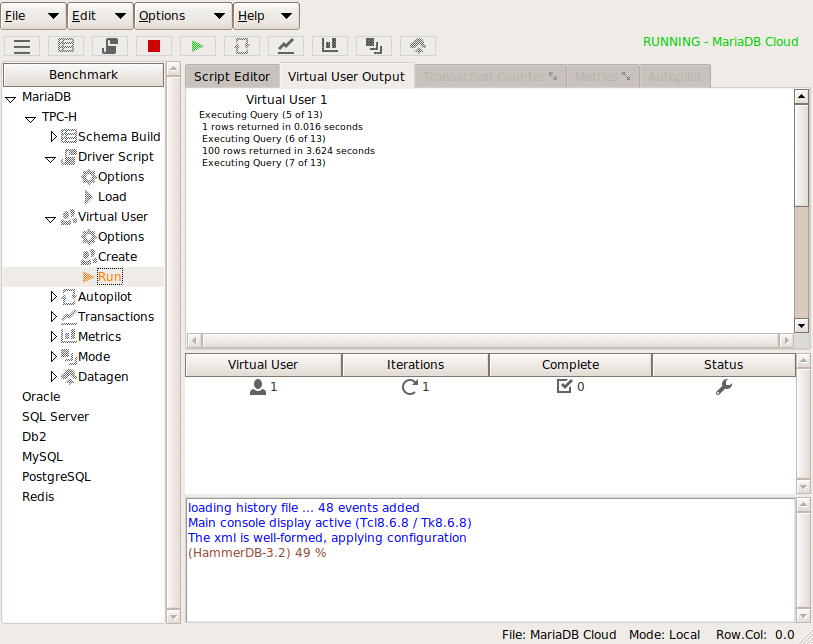Select MySQL in the benchmark tree
The height and width of the screenshot is (644, 813).
pyautogui.click(x=43, y=457)
